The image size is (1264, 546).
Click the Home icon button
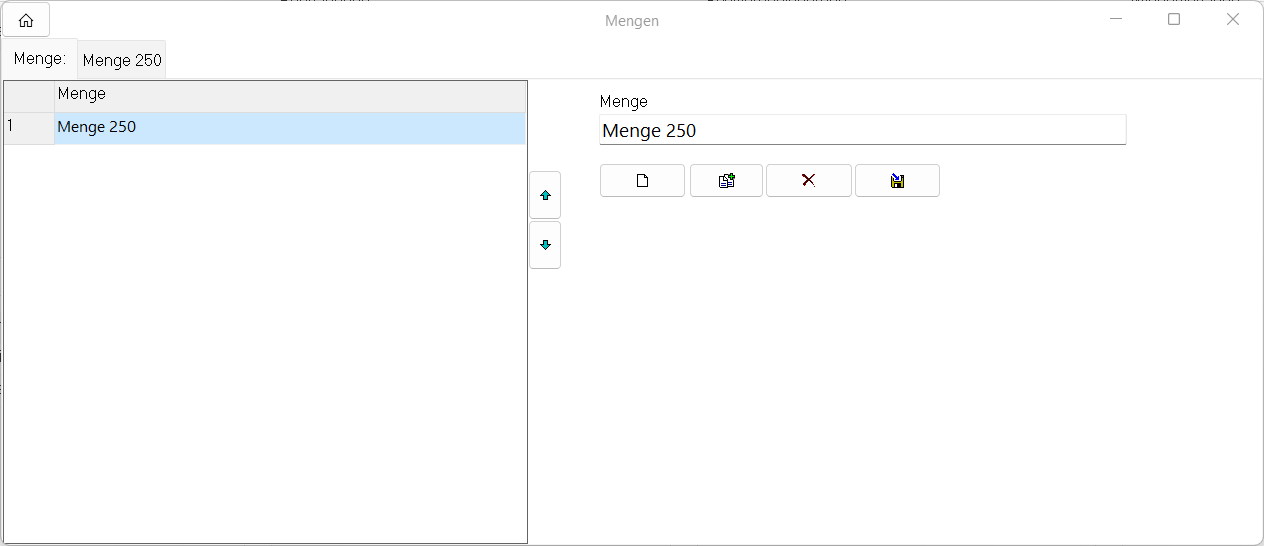click(26, 20)
